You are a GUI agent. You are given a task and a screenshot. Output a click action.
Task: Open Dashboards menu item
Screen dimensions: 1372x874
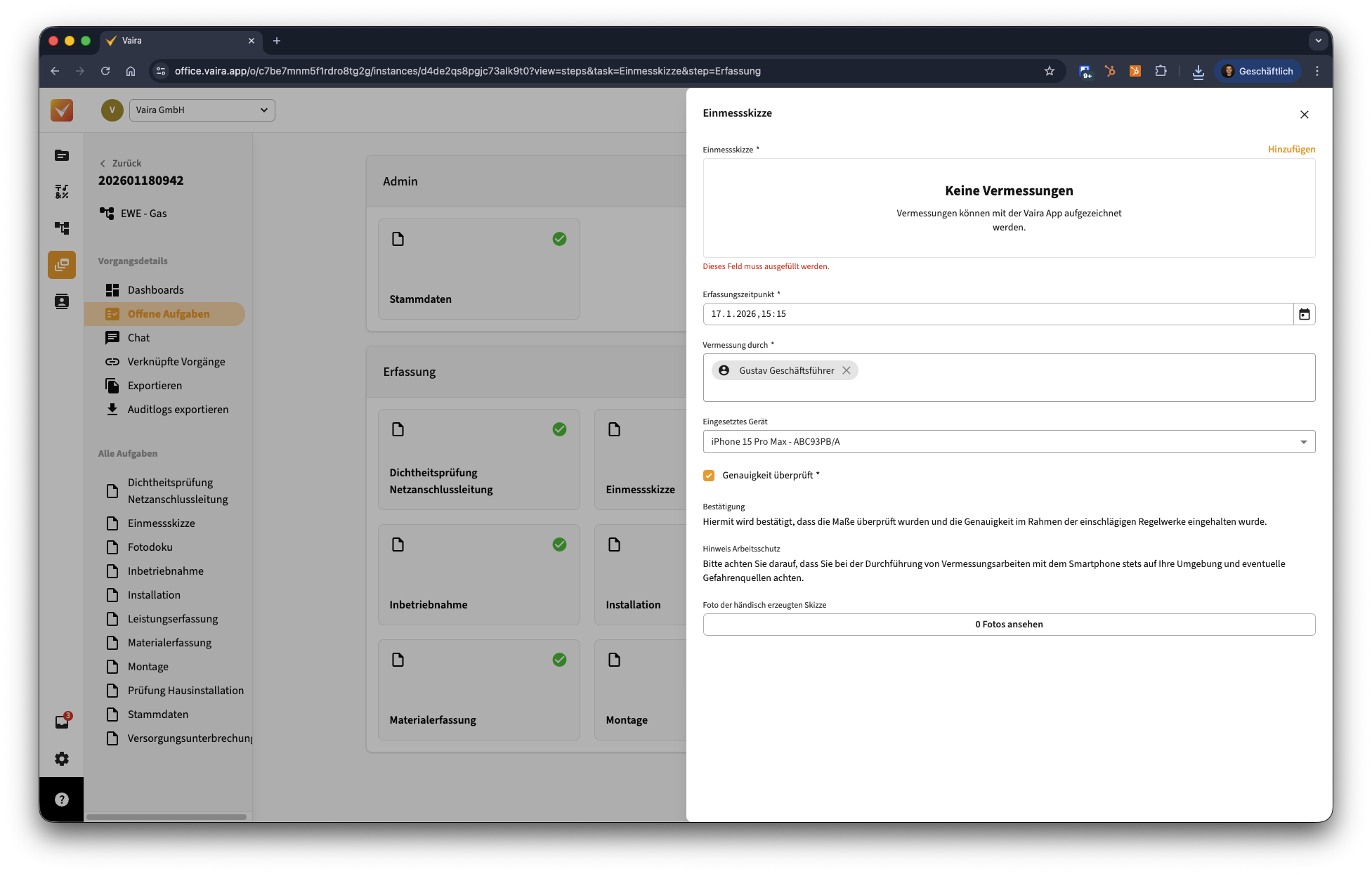[155, 290]
